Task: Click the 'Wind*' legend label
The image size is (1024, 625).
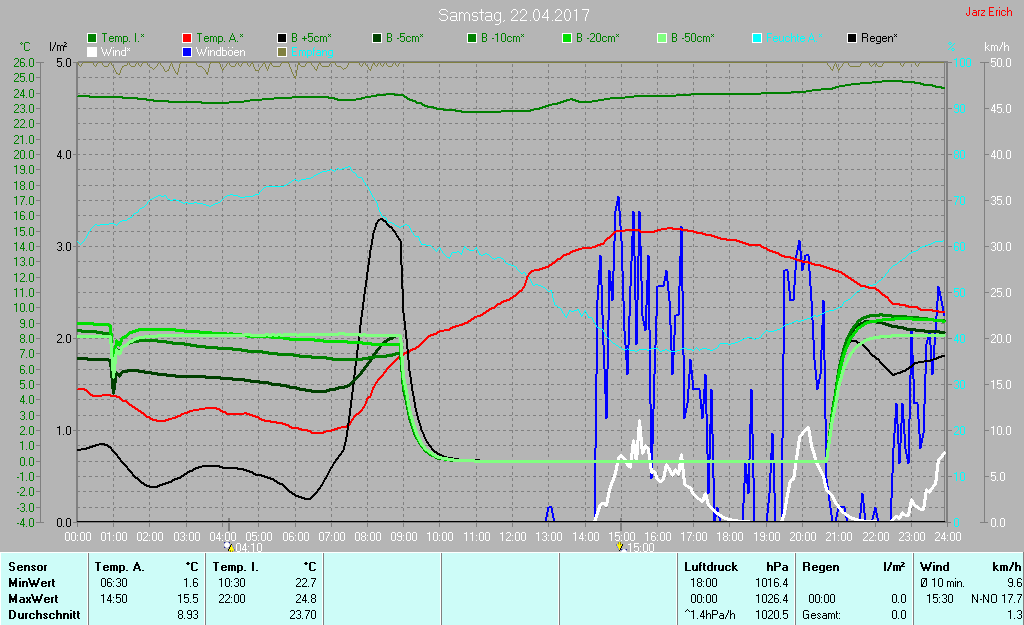Action: pyautogui.click(x=116, y=52)
